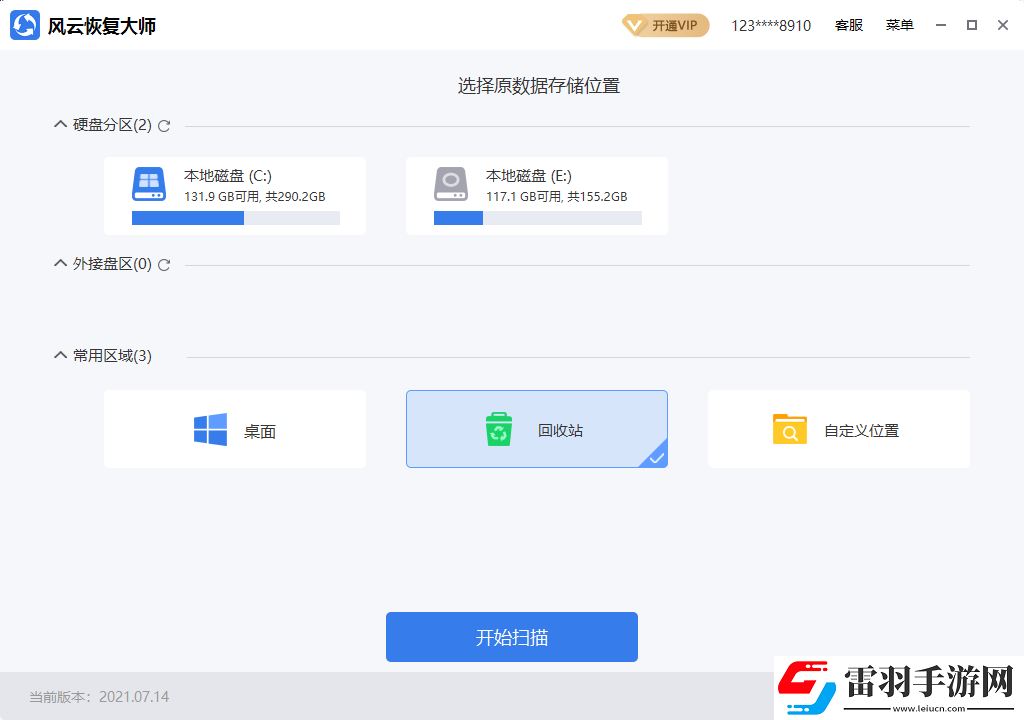Click the C drive usage bar

[x=235, y=217]
